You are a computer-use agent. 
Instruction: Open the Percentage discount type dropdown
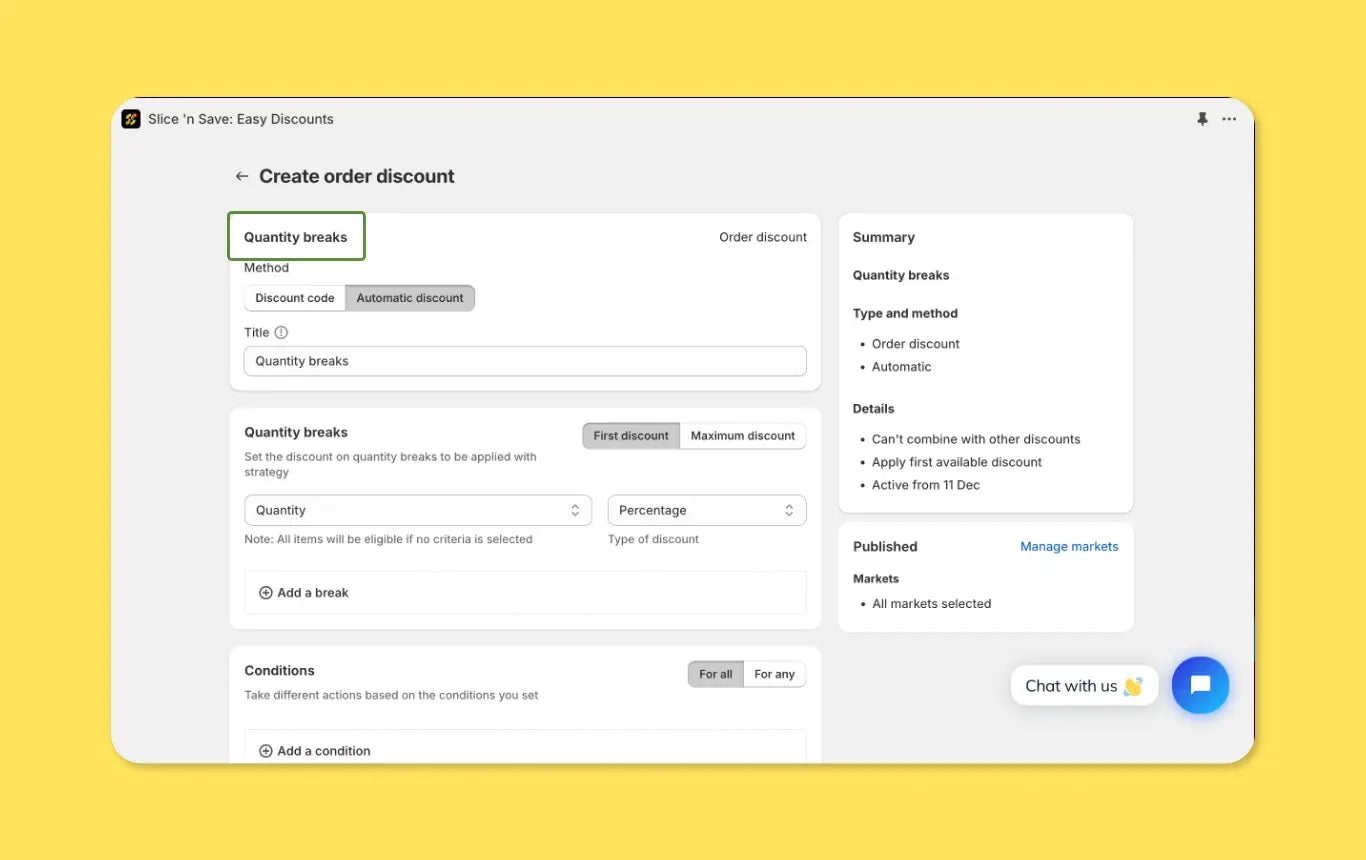(706, 510)
